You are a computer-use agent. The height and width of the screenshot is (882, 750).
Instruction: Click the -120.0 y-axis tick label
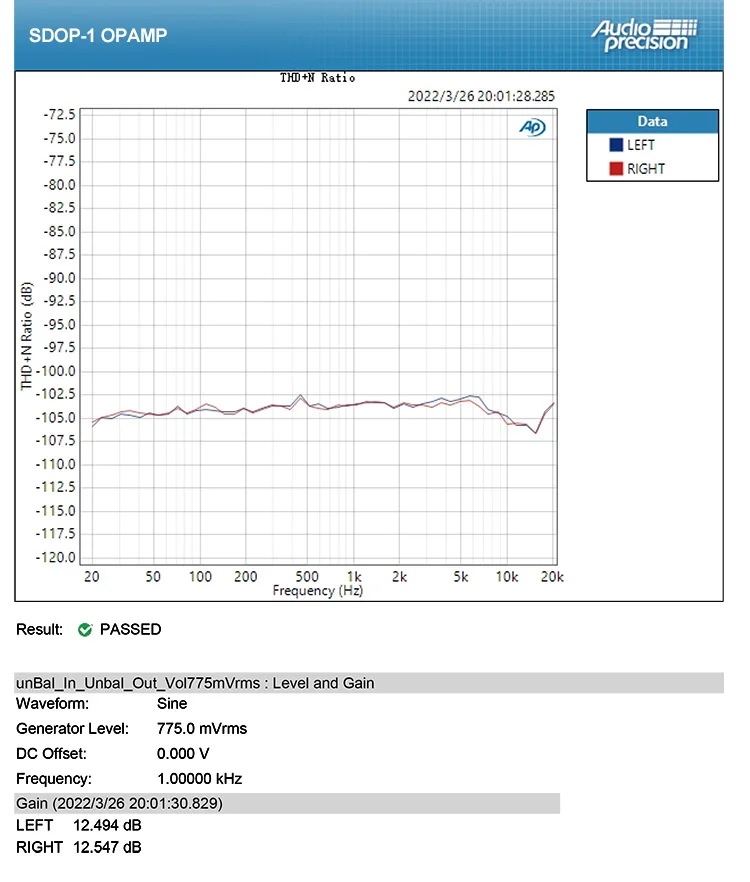click(x=56, y=557)
